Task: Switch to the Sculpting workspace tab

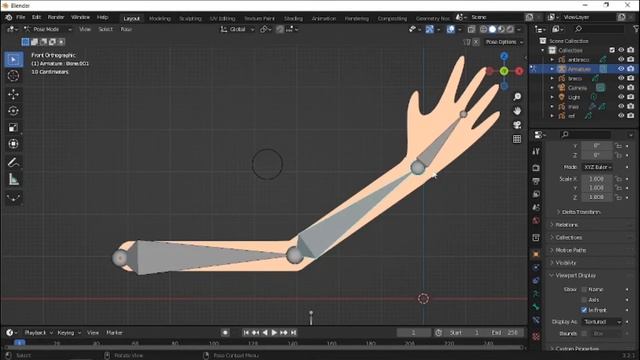Action: click(x=190, y=18)
